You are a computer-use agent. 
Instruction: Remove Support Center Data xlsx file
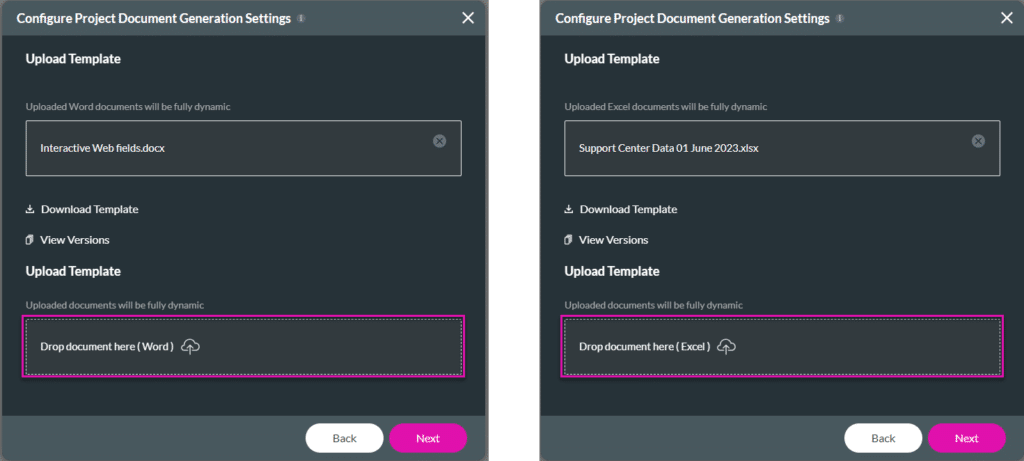click(978, 140)
